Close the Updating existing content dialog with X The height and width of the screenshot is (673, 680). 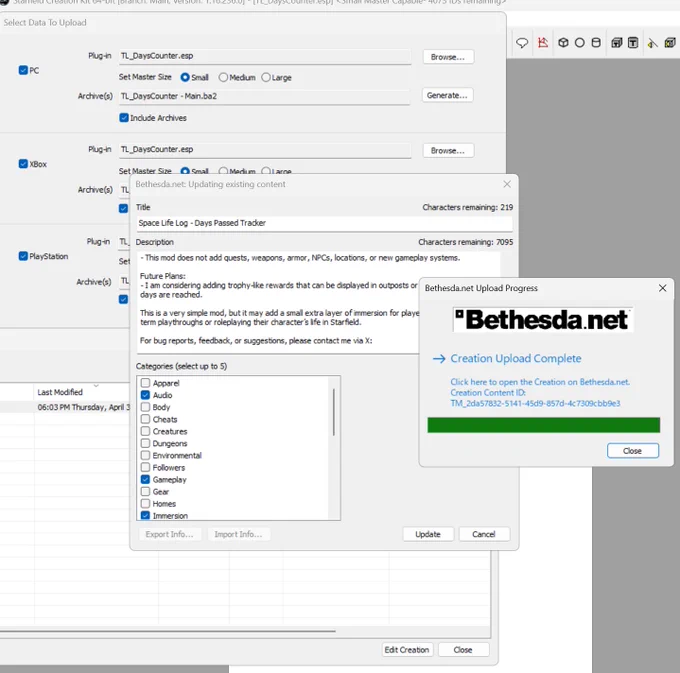tap(507, 184)
